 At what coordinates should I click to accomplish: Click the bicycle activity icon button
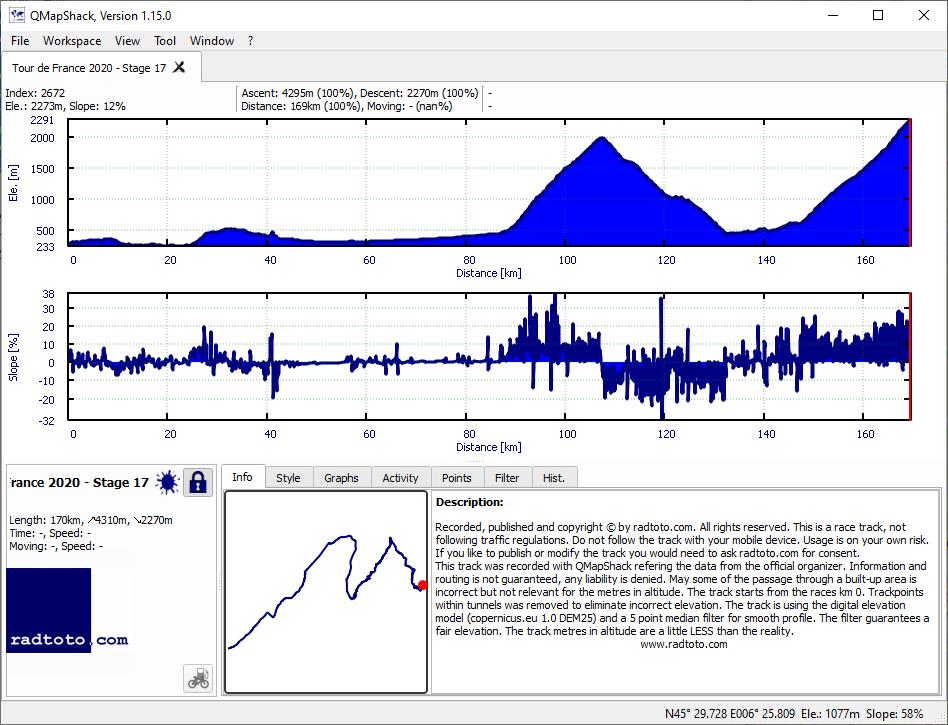(198, 678)
